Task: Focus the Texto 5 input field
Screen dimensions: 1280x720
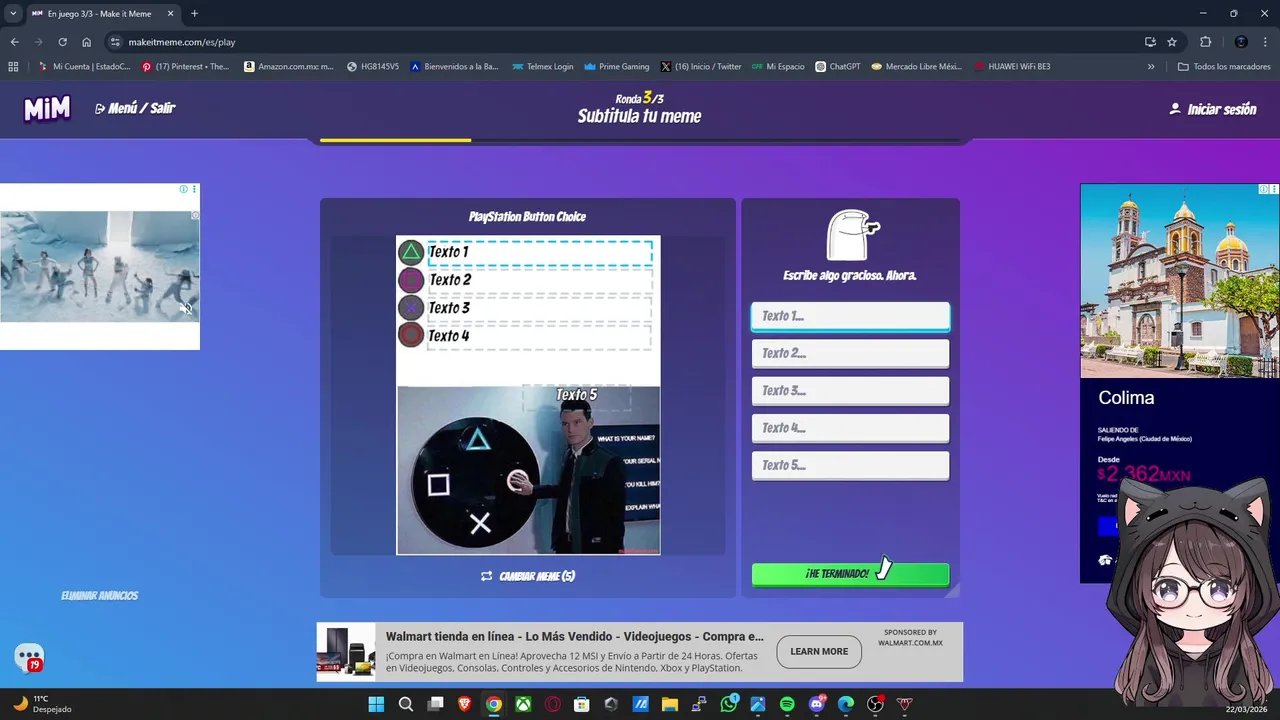Action: tap(850, 465)
